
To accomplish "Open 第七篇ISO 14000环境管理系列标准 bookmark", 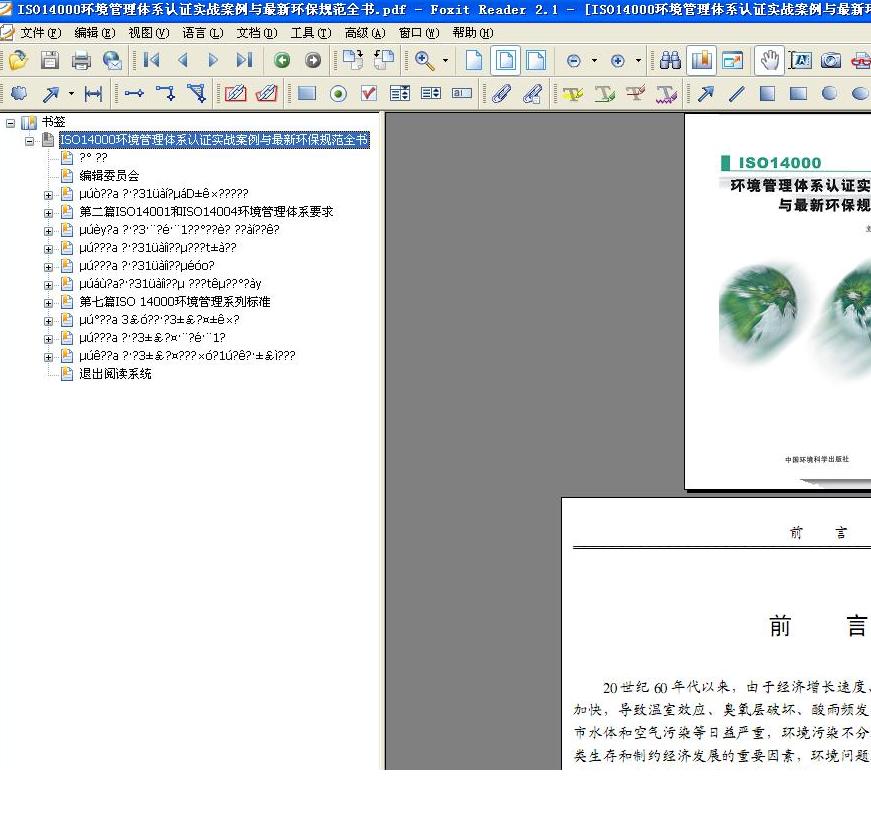I will click(x=174, y=302).
